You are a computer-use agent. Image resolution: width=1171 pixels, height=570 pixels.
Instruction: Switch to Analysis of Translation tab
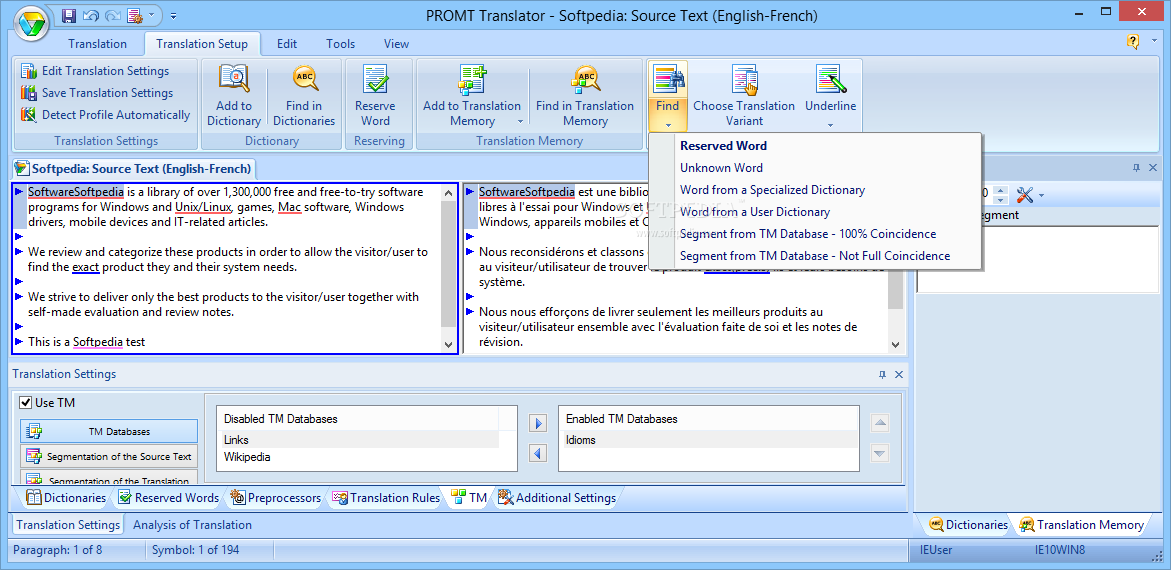(192, 525)
